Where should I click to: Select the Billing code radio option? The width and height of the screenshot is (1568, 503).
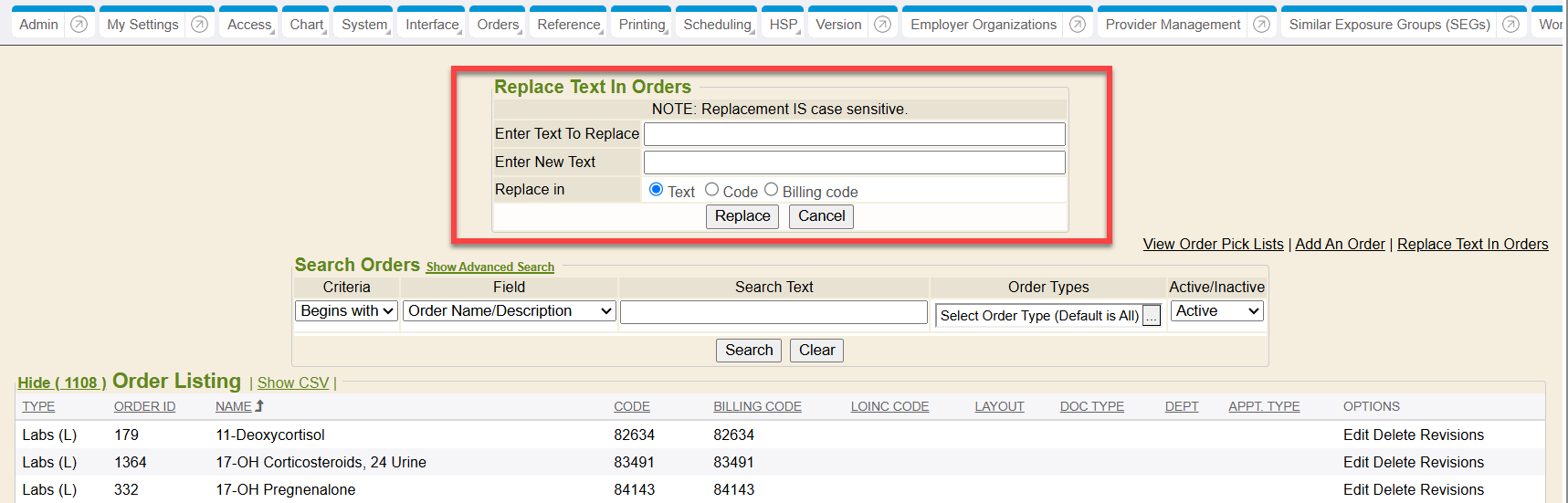(771, 190)
